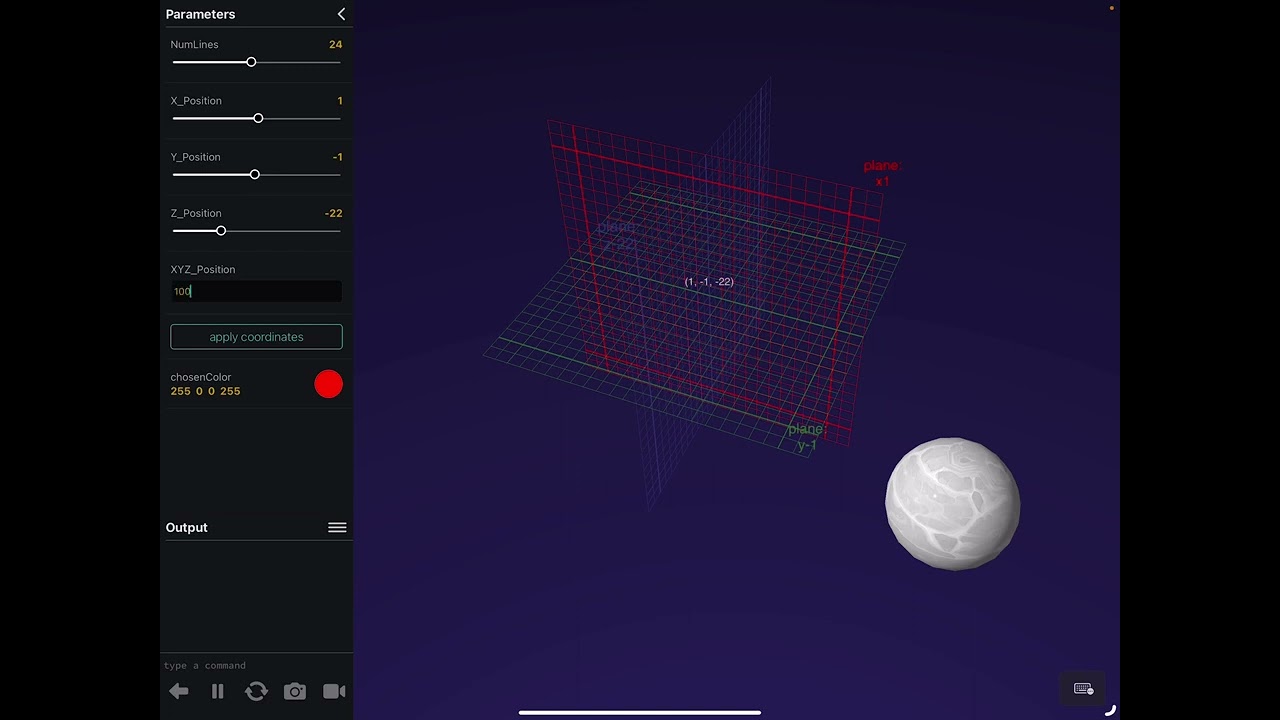Click the Output panel heading
Screen dimensions: 1280x720
pos(187,528)
